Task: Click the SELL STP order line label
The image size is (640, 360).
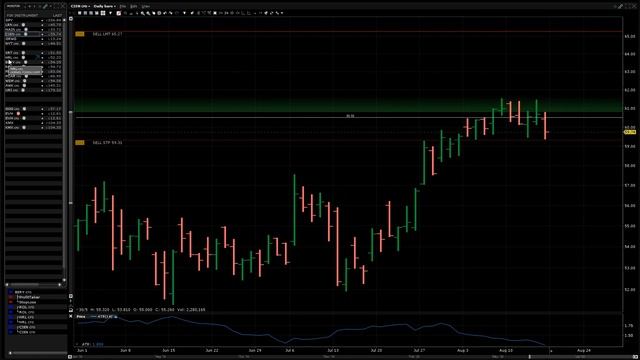Action: tap(107, 142)
